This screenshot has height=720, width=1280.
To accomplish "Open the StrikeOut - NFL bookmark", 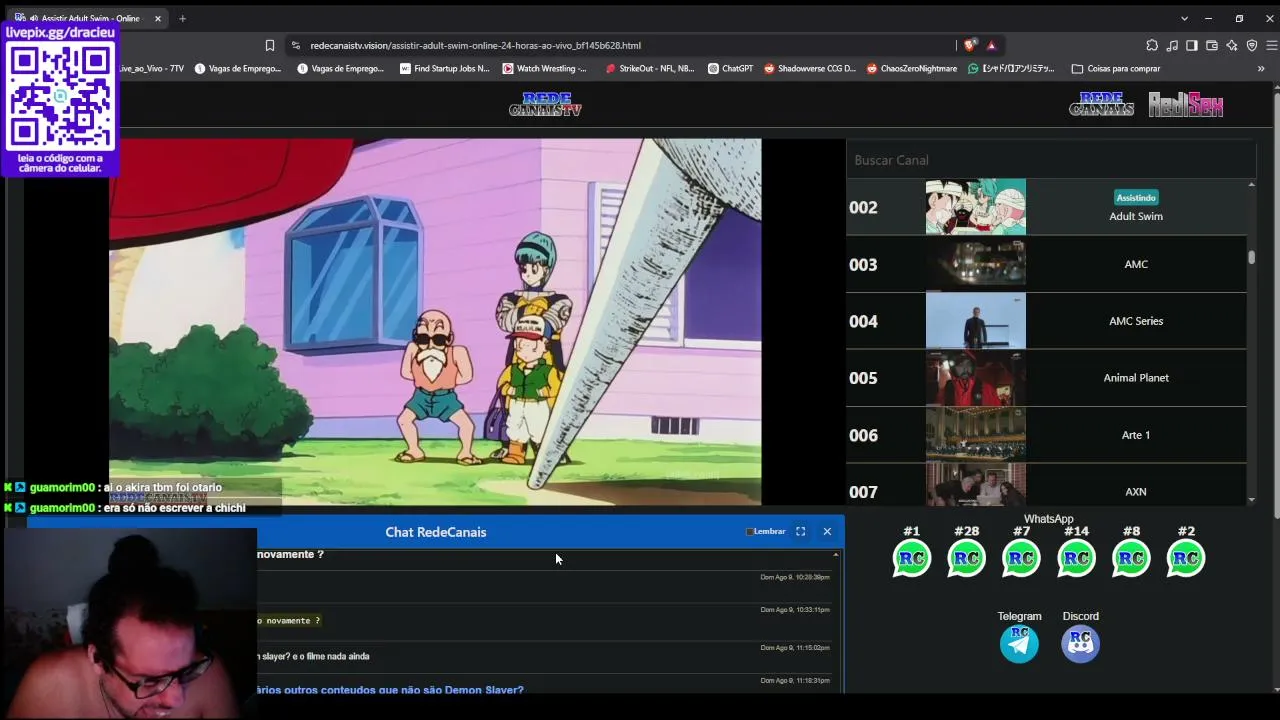I will 650,69.
